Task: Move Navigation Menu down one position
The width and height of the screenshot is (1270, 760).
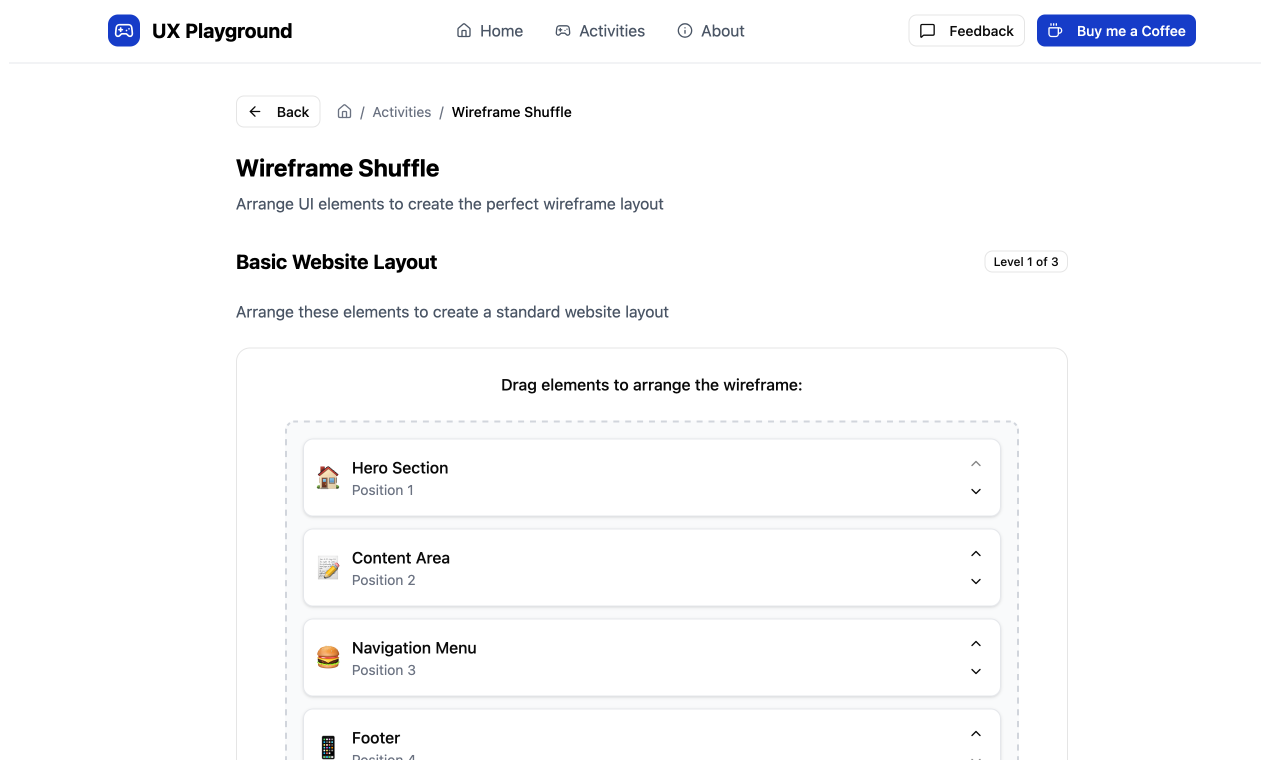Action: pos(976,671)
